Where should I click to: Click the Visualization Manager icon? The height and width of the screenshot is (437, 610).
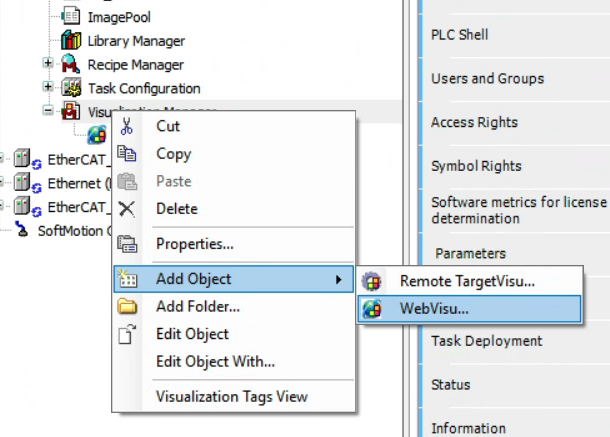pos(70,111)
